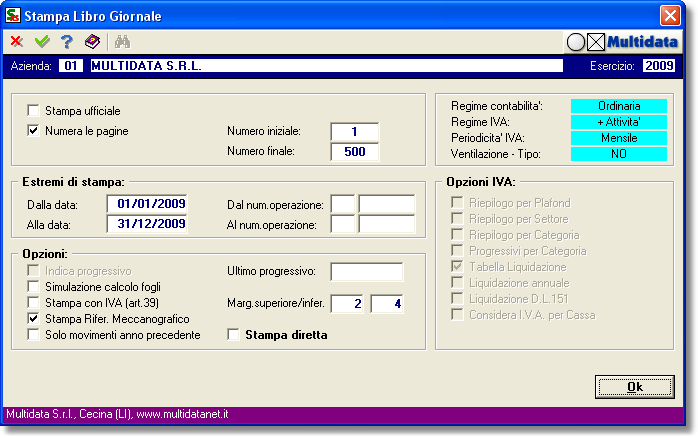Enable Solo movimenti anno precedente

point(33,335)
